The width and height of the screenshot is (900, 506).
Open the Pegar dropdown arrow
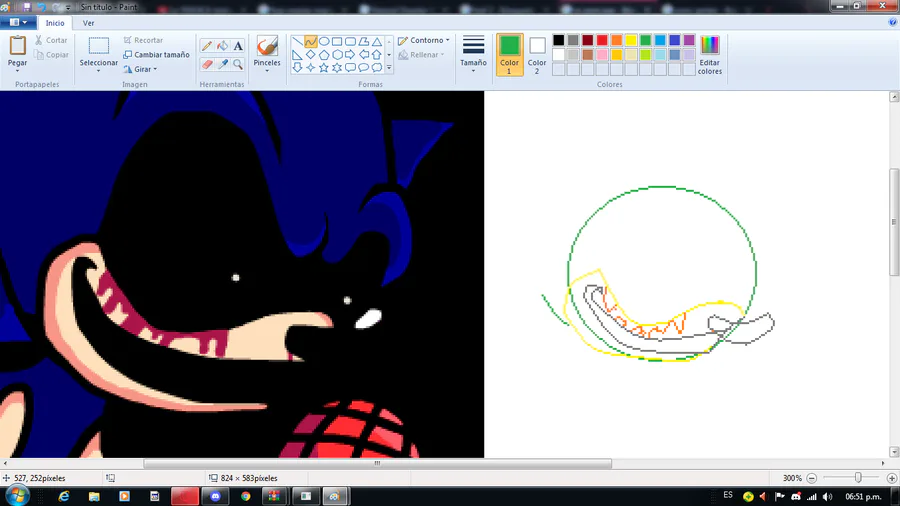click(17, 70)
